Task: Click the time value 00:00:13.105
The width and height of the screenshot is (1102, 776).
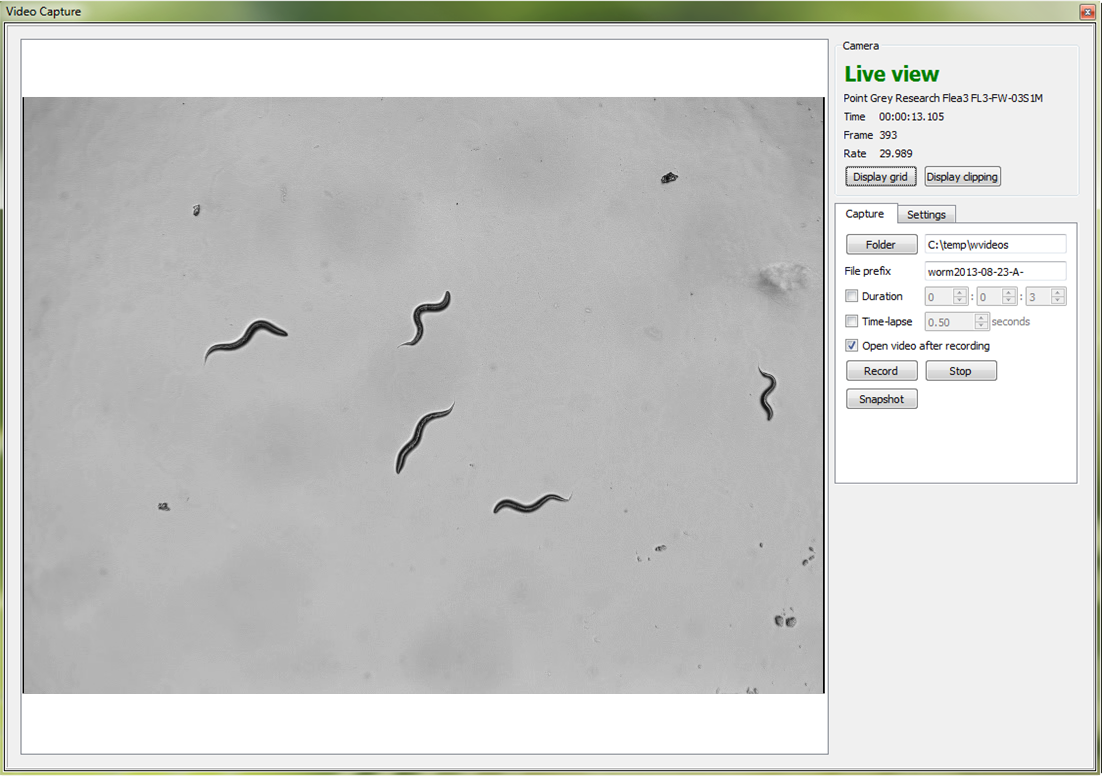Action: [912, 117]
